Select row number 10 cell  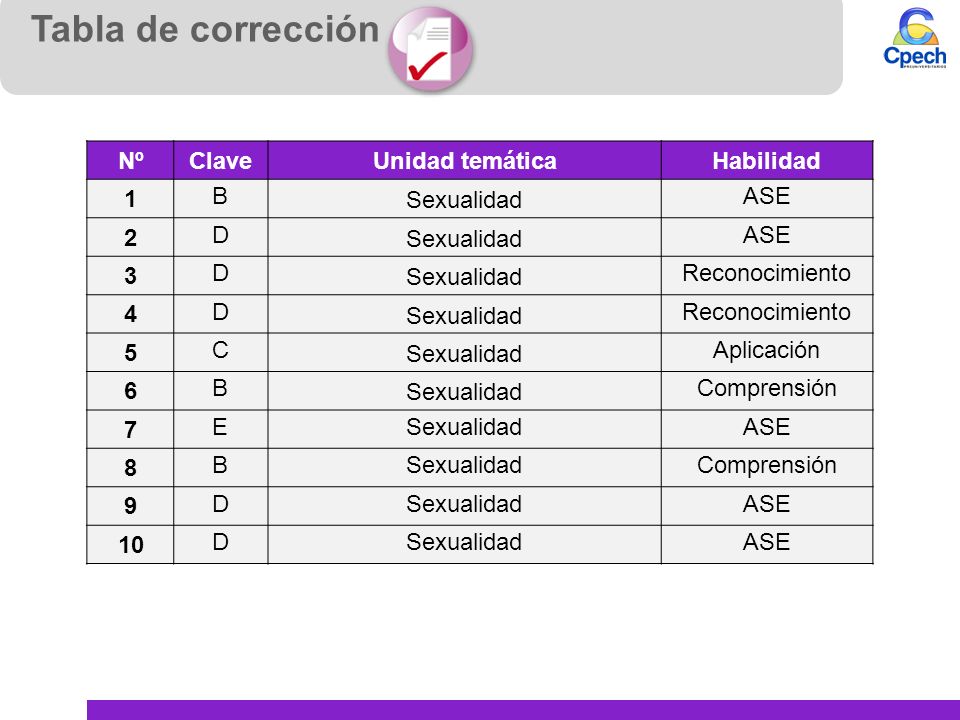point(130,544)
